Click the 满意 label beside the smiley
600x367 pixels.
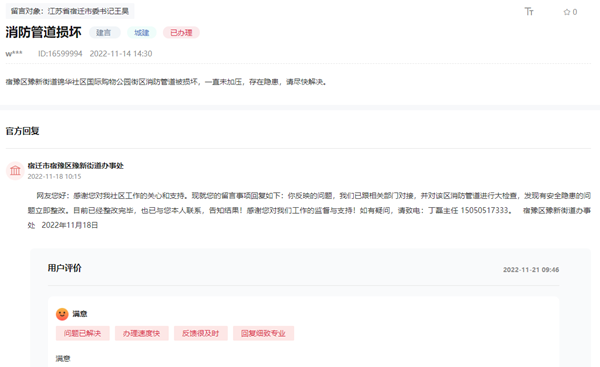pos(80,314)
